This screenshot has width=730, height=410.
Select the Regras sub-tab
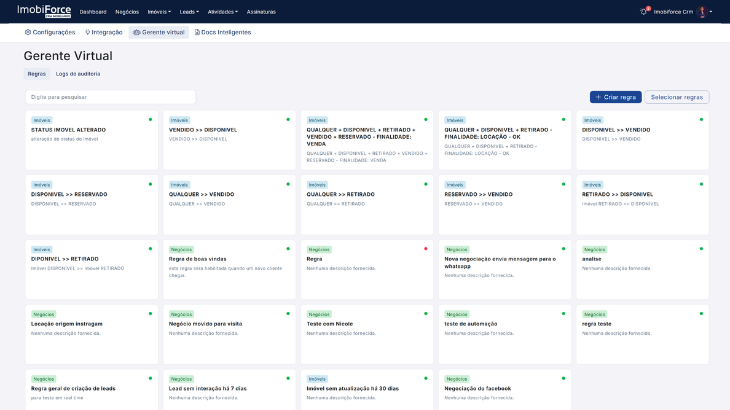[36, 74]
